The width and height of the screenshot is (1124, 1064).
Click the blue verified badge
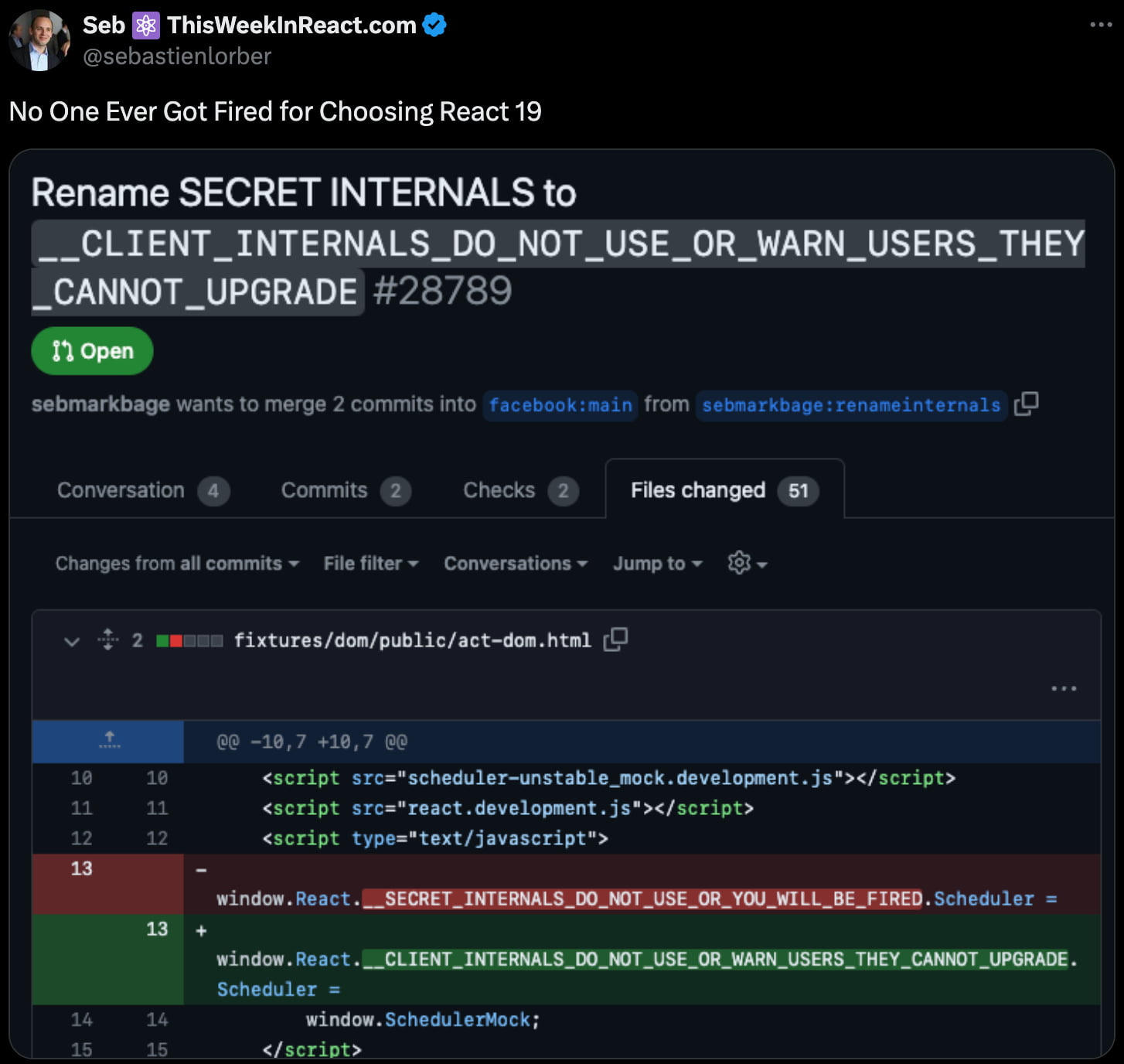pos(434,25)
